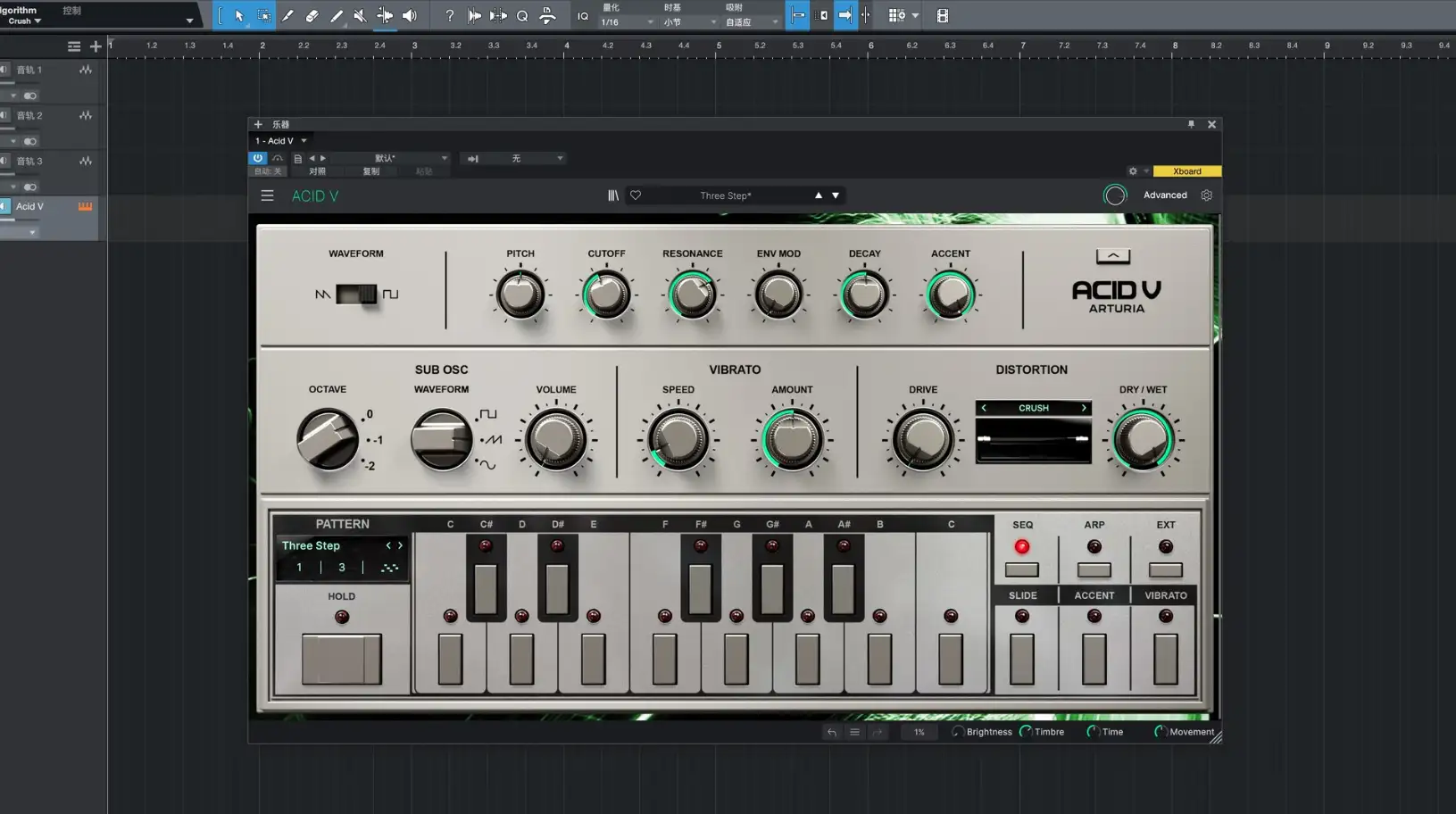Click the question mark help icon

pyautogui.click(x=449, y=15)
